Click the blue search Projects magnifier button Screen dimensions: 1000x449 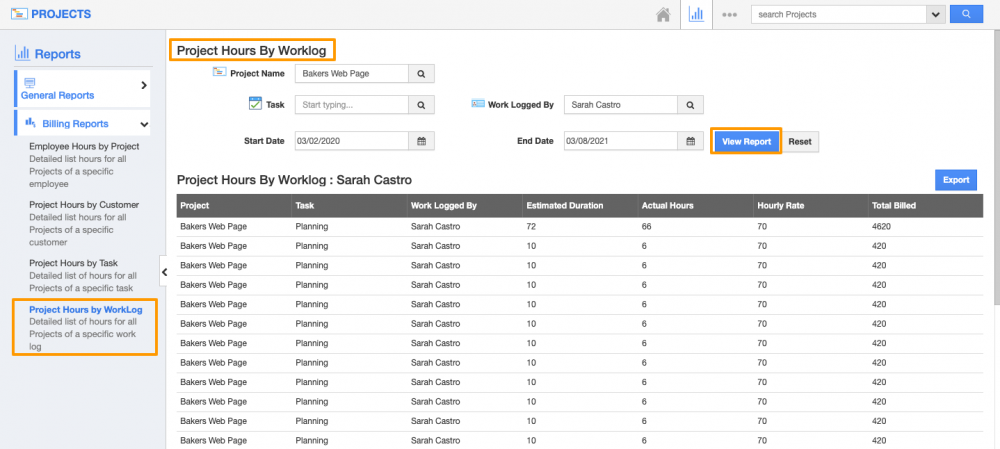pos(965,14)
